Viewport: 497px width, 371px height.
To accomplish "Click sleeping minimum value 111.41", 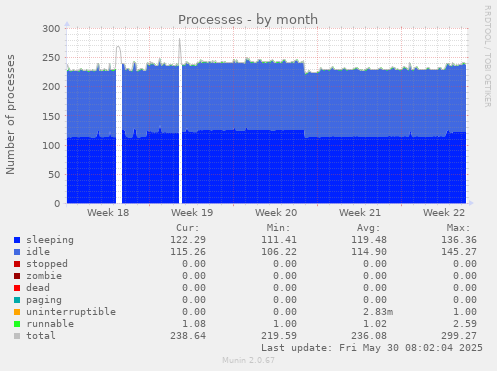I will click(279, 240).
